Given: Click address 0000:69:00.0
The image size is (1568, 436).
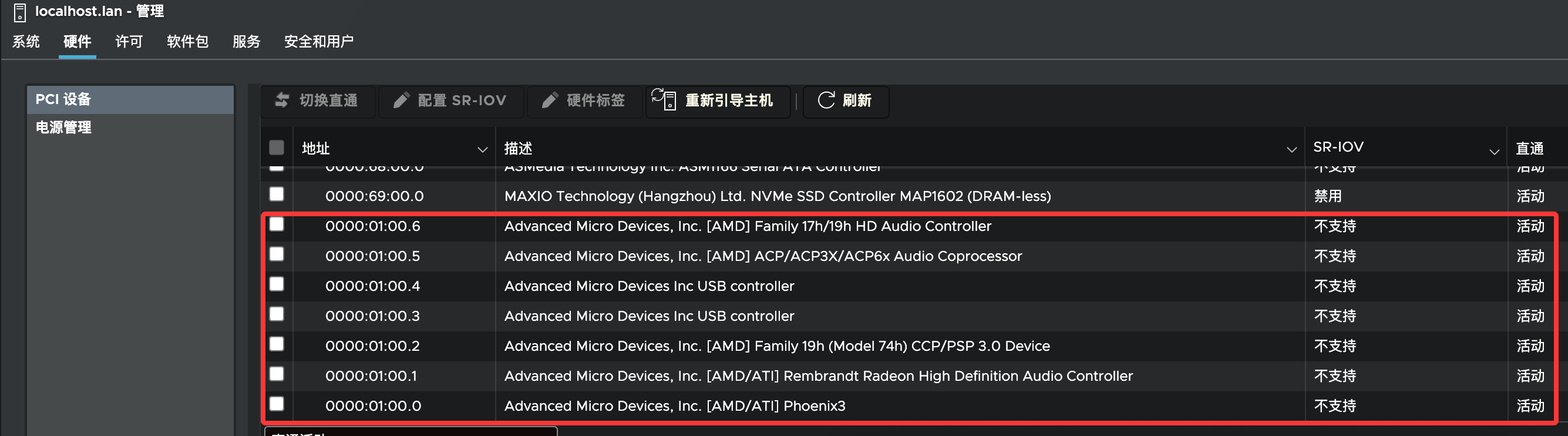Looking at the screenshot, I should pyautogui.click(x=374, y=196).
